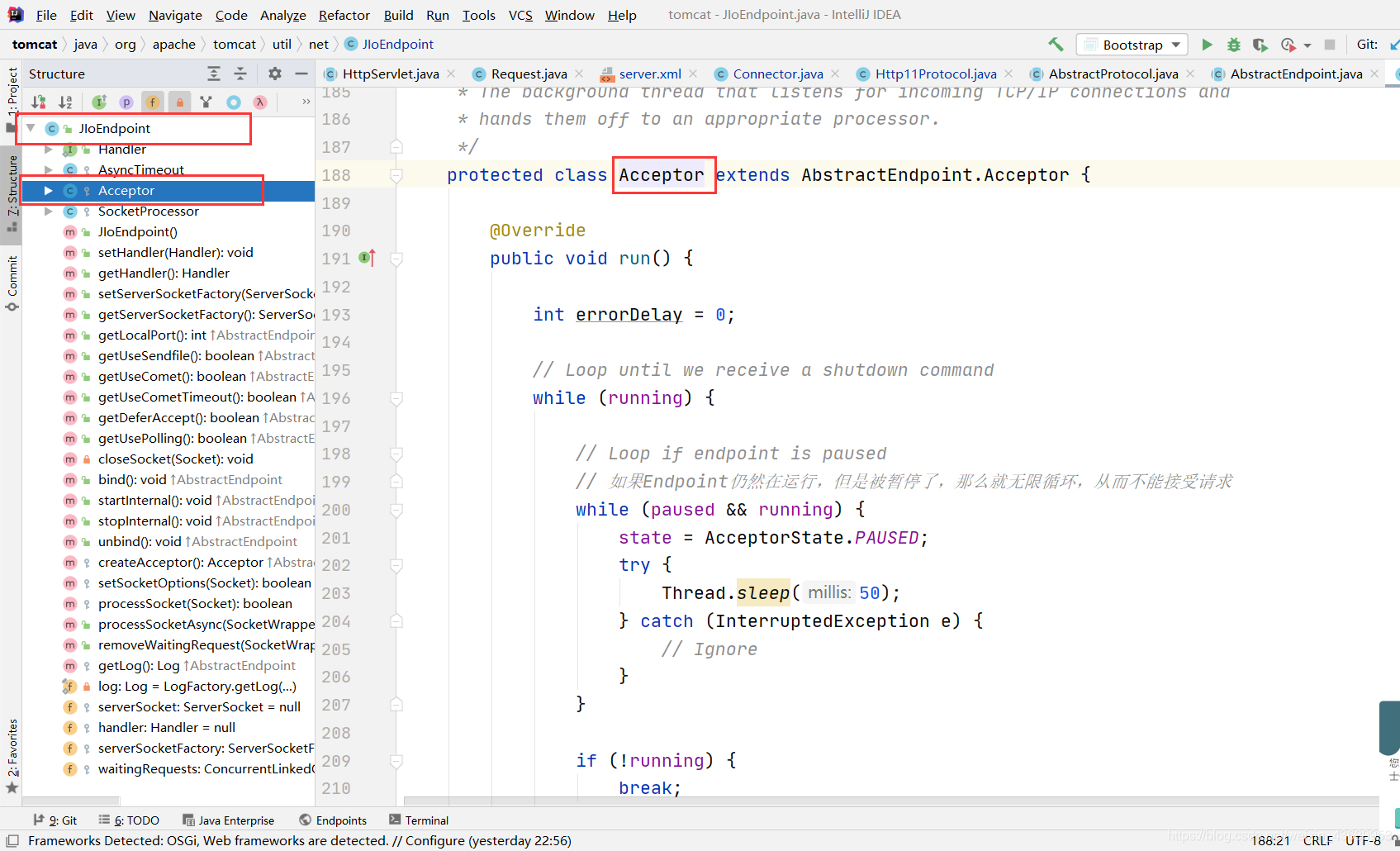Click the editor horizontal scrollbar

tap(892, 801)
